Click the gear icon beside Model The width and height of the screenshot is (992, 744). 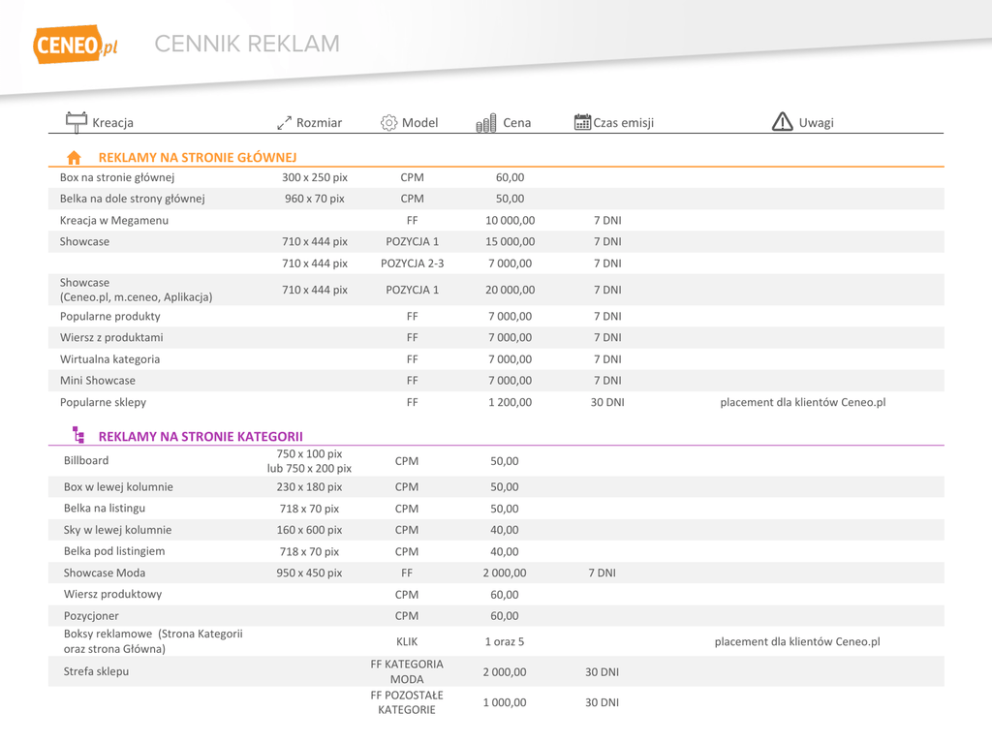click(x=389, y=123)
